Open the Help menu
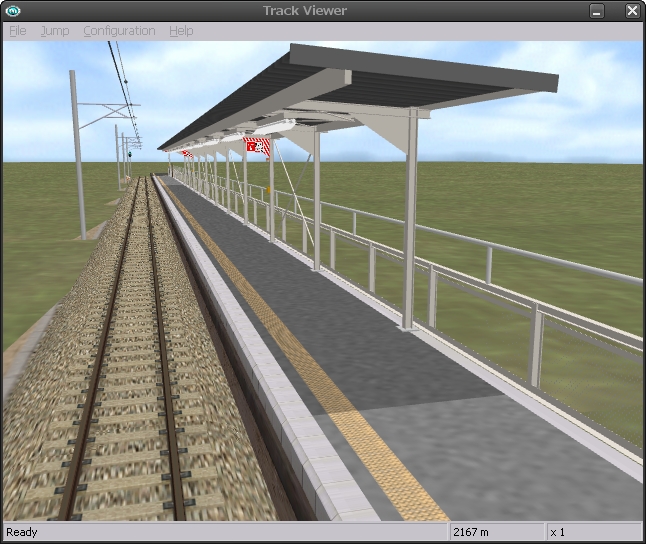The image size is (646, 544). tap(181, 31)
